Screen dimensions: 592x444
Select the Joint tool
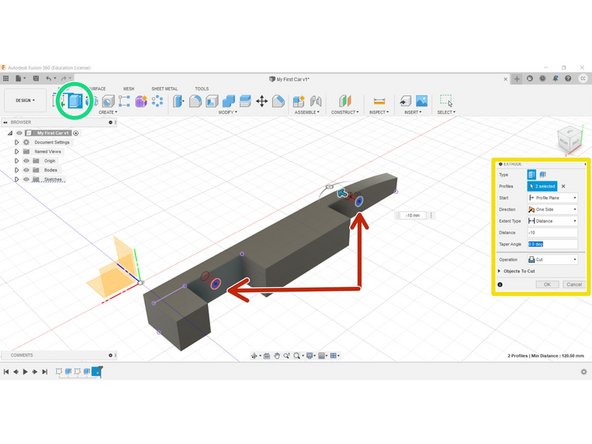(316, 101)
